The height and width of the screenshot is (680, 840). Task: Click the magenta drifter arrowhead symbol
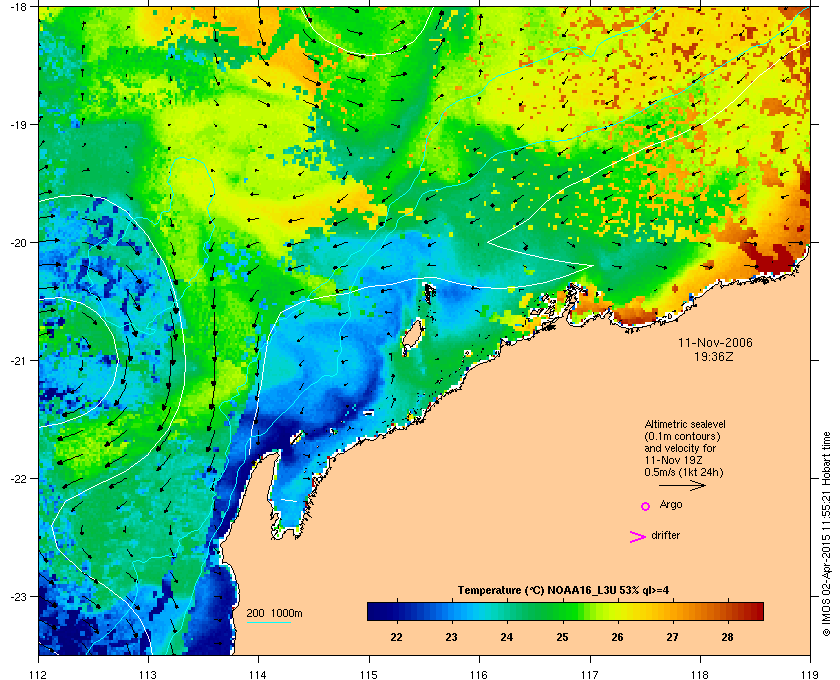638,537
